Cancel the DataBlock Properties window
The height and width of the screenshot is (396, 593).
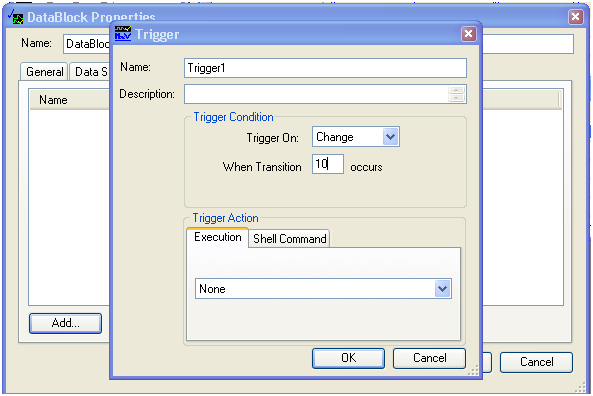pos(536,362)
